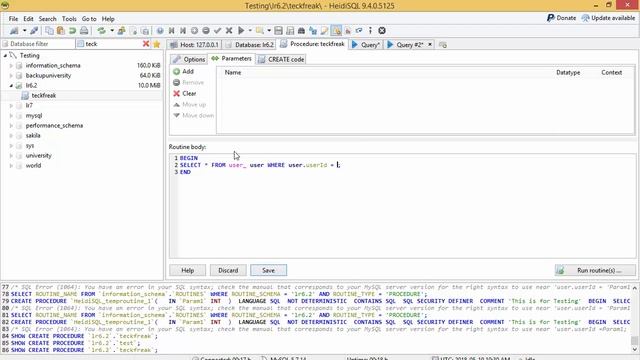Click the Update available link

click(x=608, y=18)
